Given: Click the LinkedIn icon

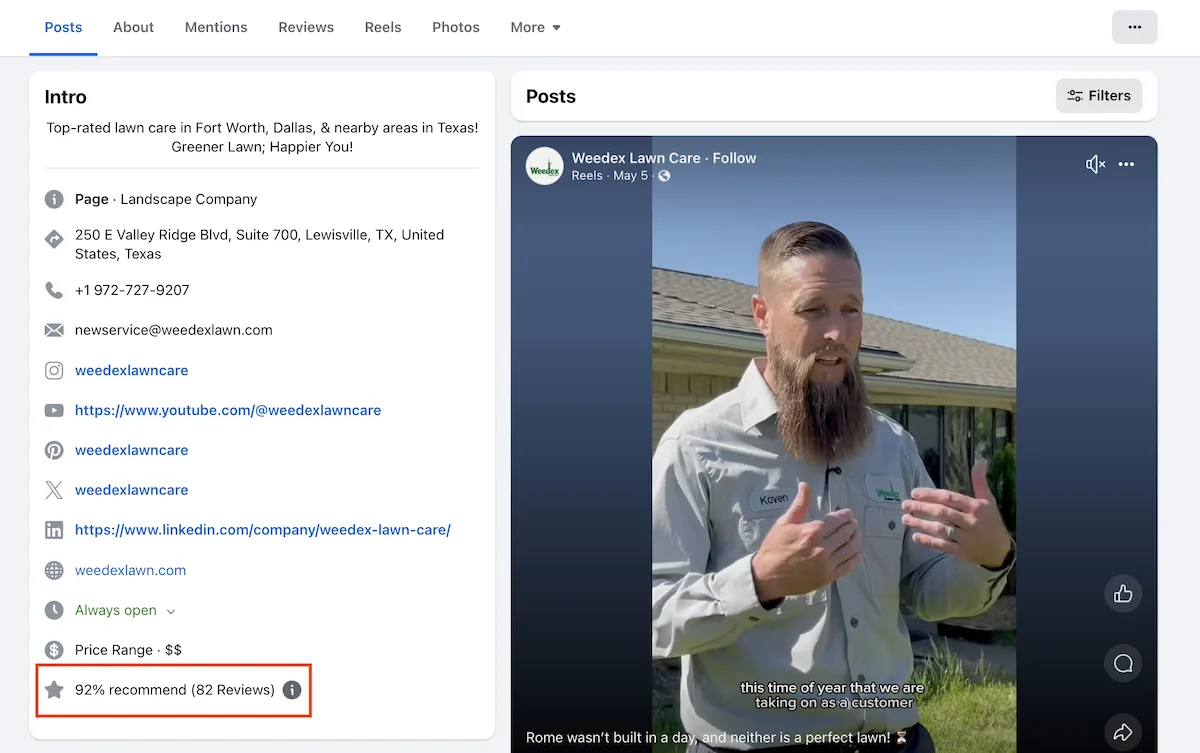Looking at the screenshot, I should pos(54,530).
